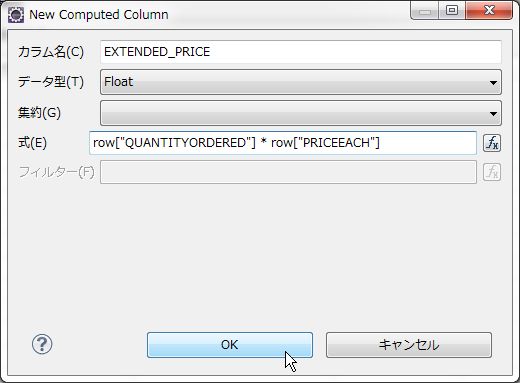Click the 式(E) label
Screen dimensions: 520x383
tap(32, 143)
